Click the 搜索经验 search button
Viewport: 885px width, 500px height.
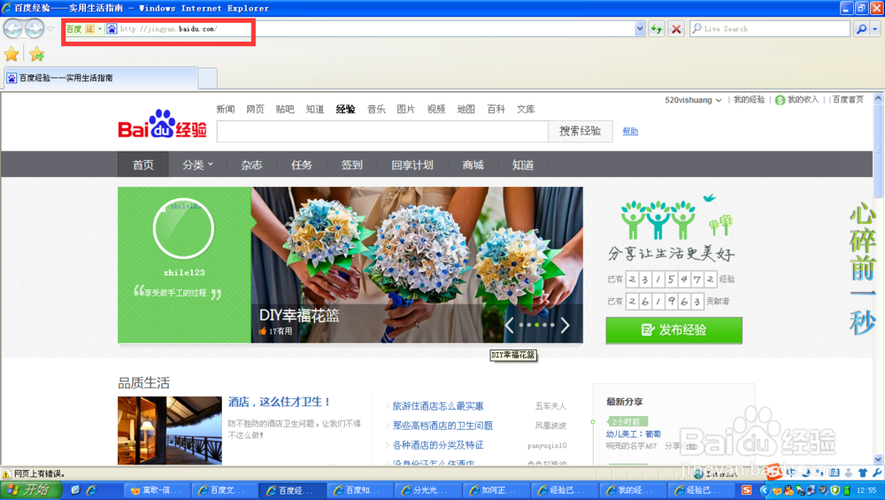click(x=580, y=131)
